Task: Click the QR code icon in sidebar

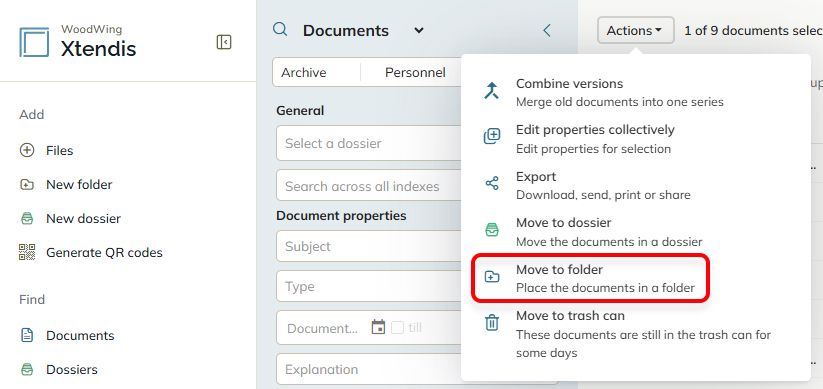Action: coord(26,253)
